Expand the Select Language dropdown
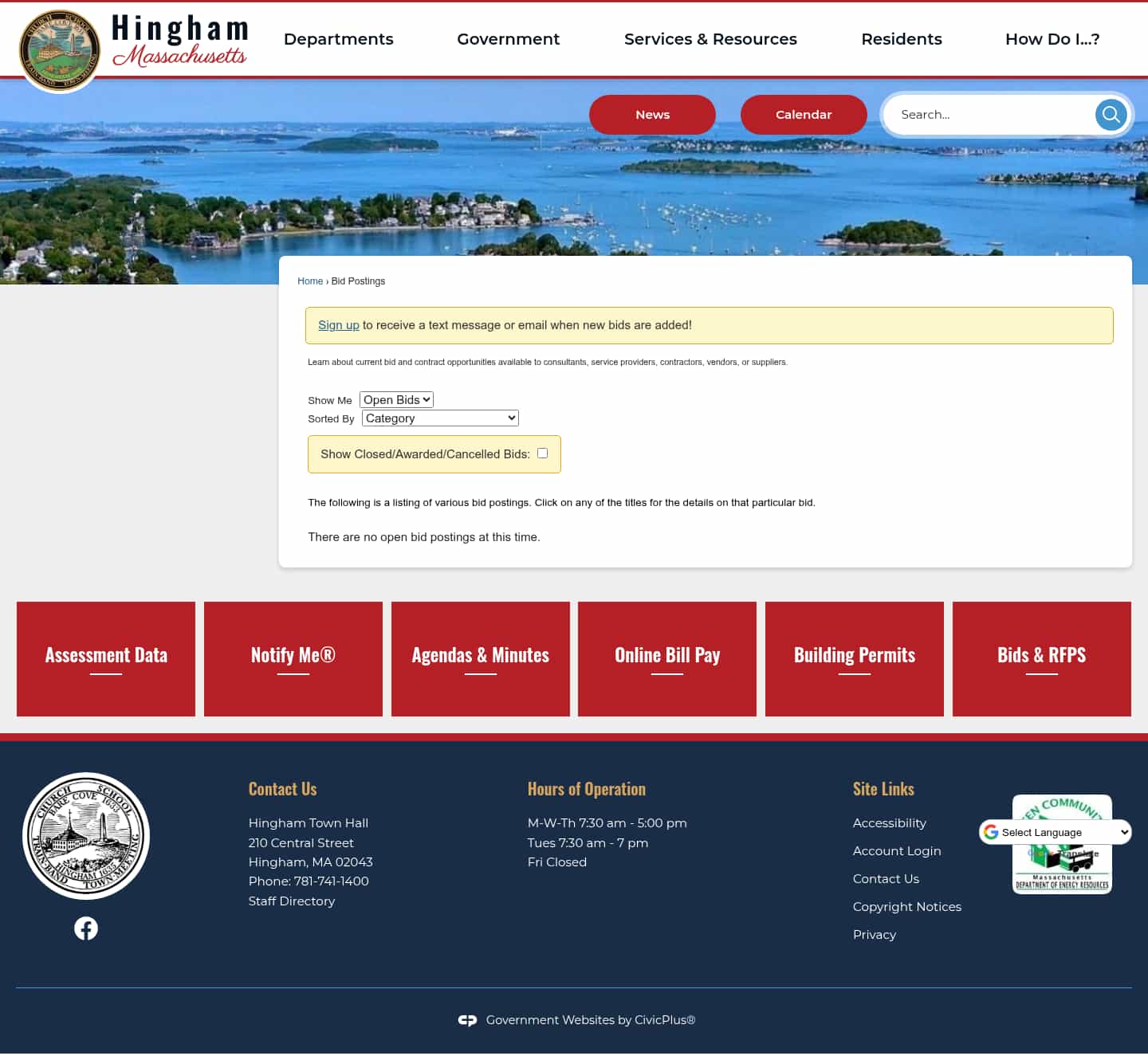Image resolution: width=1148 pixels, height=1056 pixels. pos(1054,832)
